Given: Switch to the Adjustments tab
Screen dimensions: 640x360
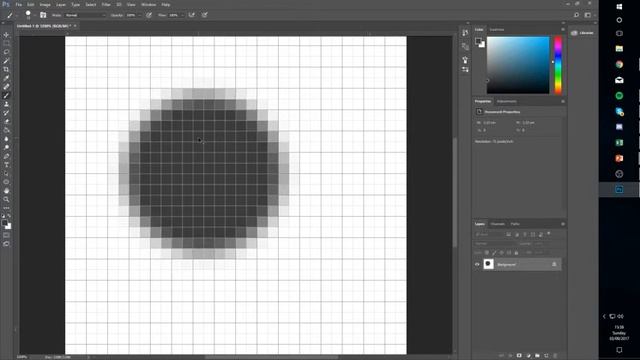Looking at the screenshot, I should coord(507,101).
